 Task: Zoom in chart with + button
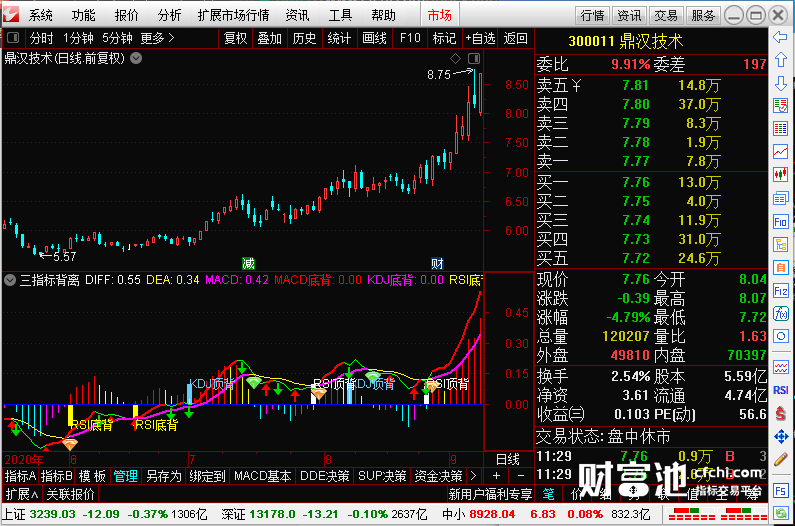coord(496,476)
